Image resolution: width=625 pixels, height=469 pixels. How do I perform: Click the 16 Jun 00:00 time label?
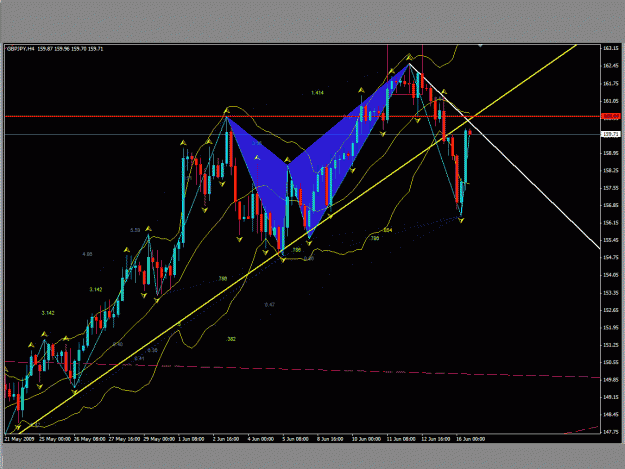[x=470, y=439]
